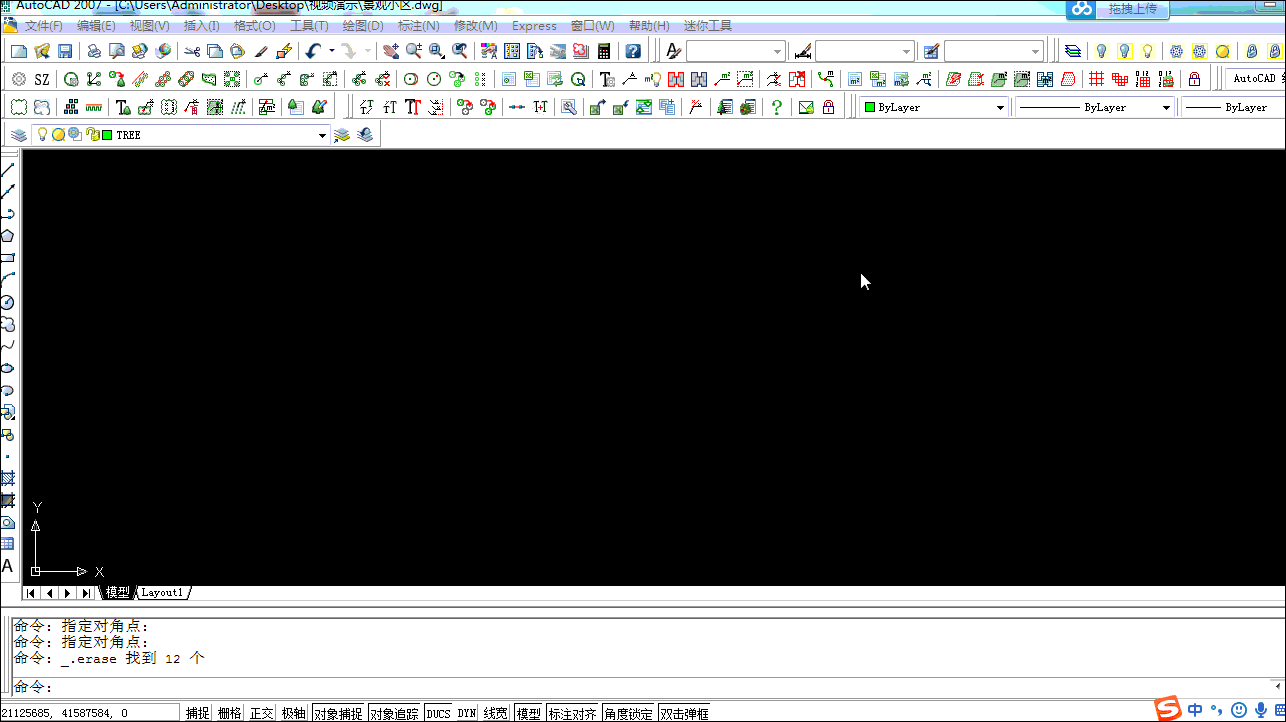Select the Polygon draw tool
1286x722 pixels.
coord(7,236)
